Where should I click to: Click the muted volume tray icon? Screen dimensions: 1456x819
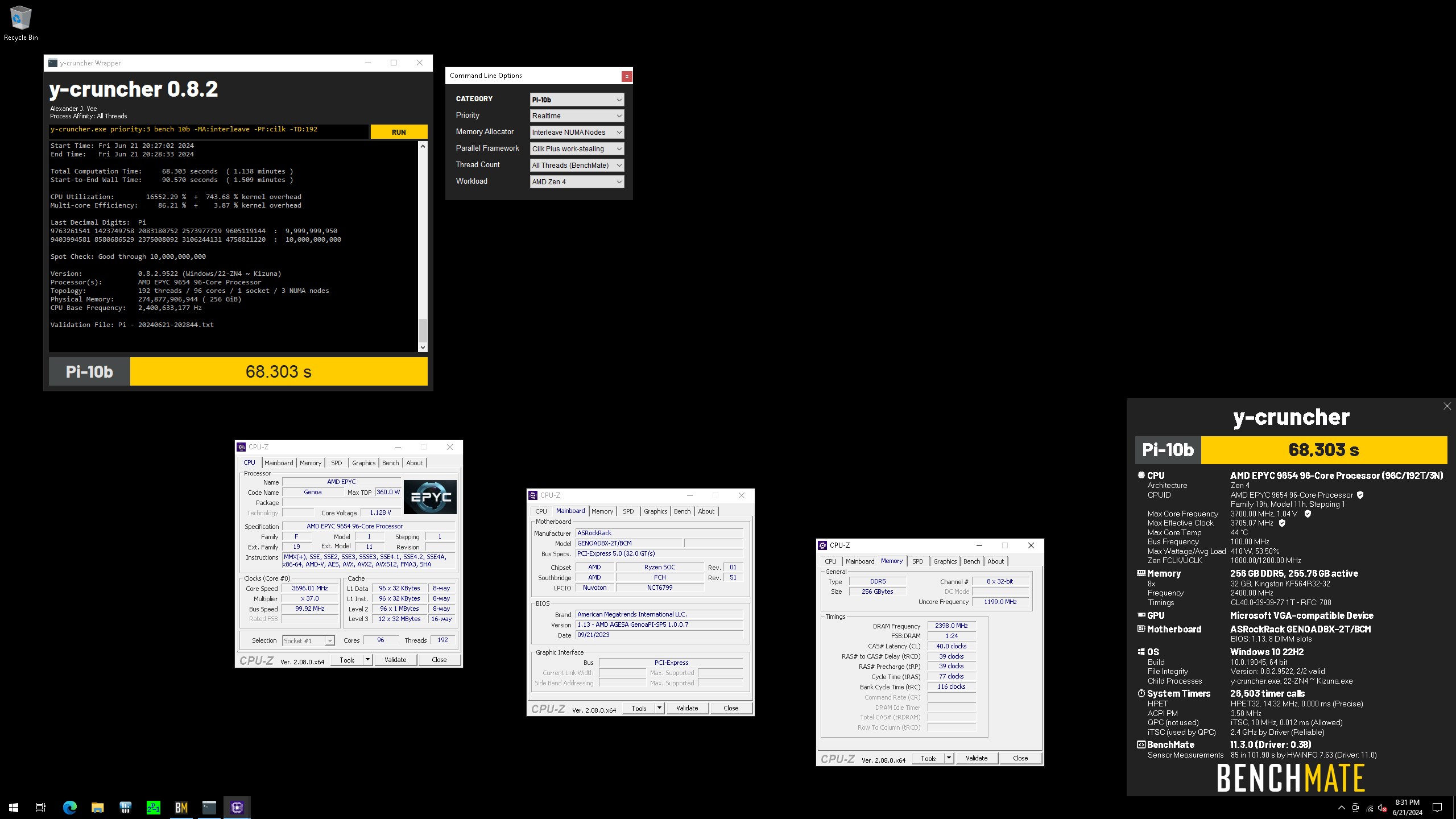click(1383, 808)
